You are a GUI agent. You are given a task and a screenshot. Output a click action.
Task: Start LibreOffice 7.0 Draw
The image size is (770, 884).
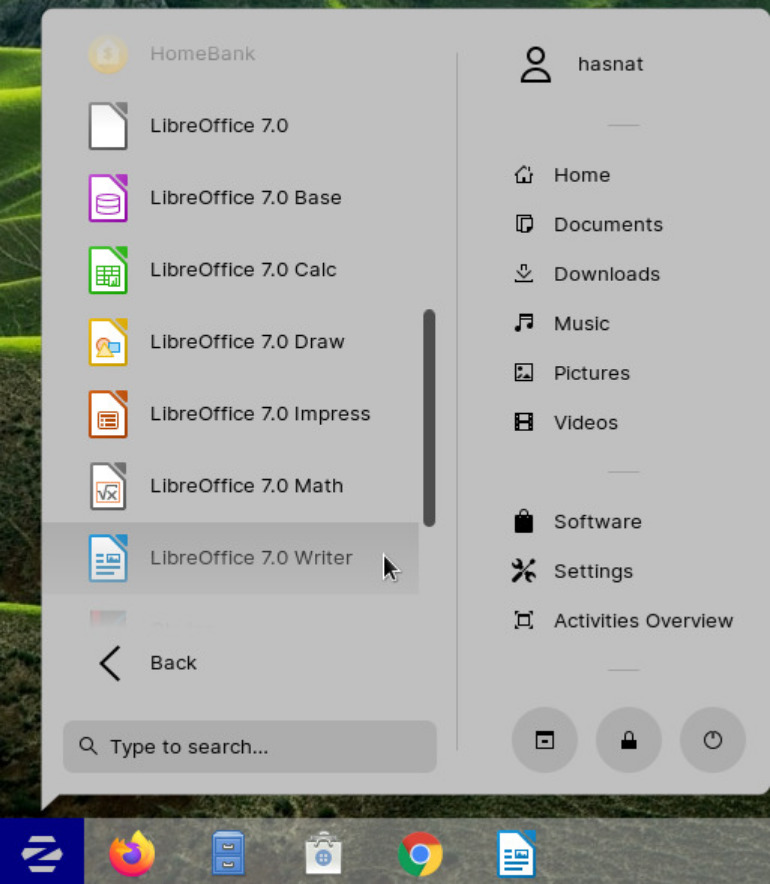click(x=230, y=342)
